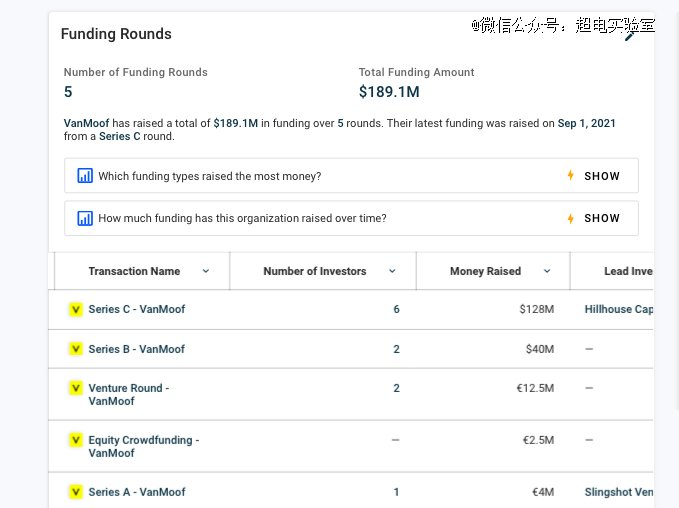Click VanMoof link in summary sentence
Screen dimensions: 679x508
tap(87, 123)
